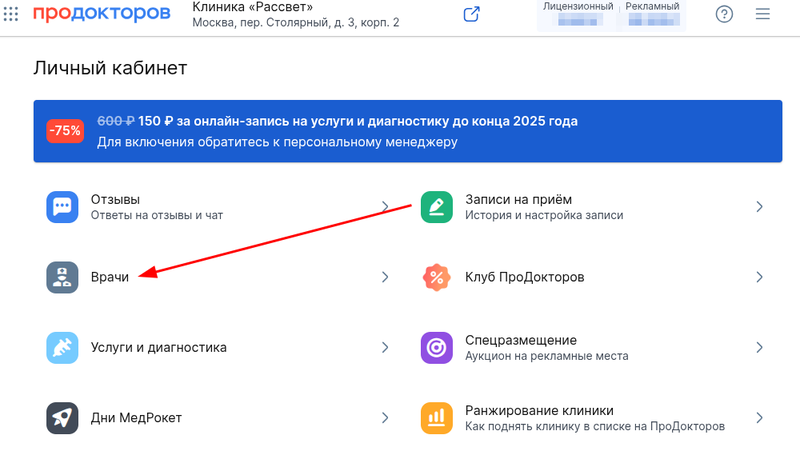Click the Врачи doctor icon
Screen dimensions: 800x451
[x=62, y=277]
